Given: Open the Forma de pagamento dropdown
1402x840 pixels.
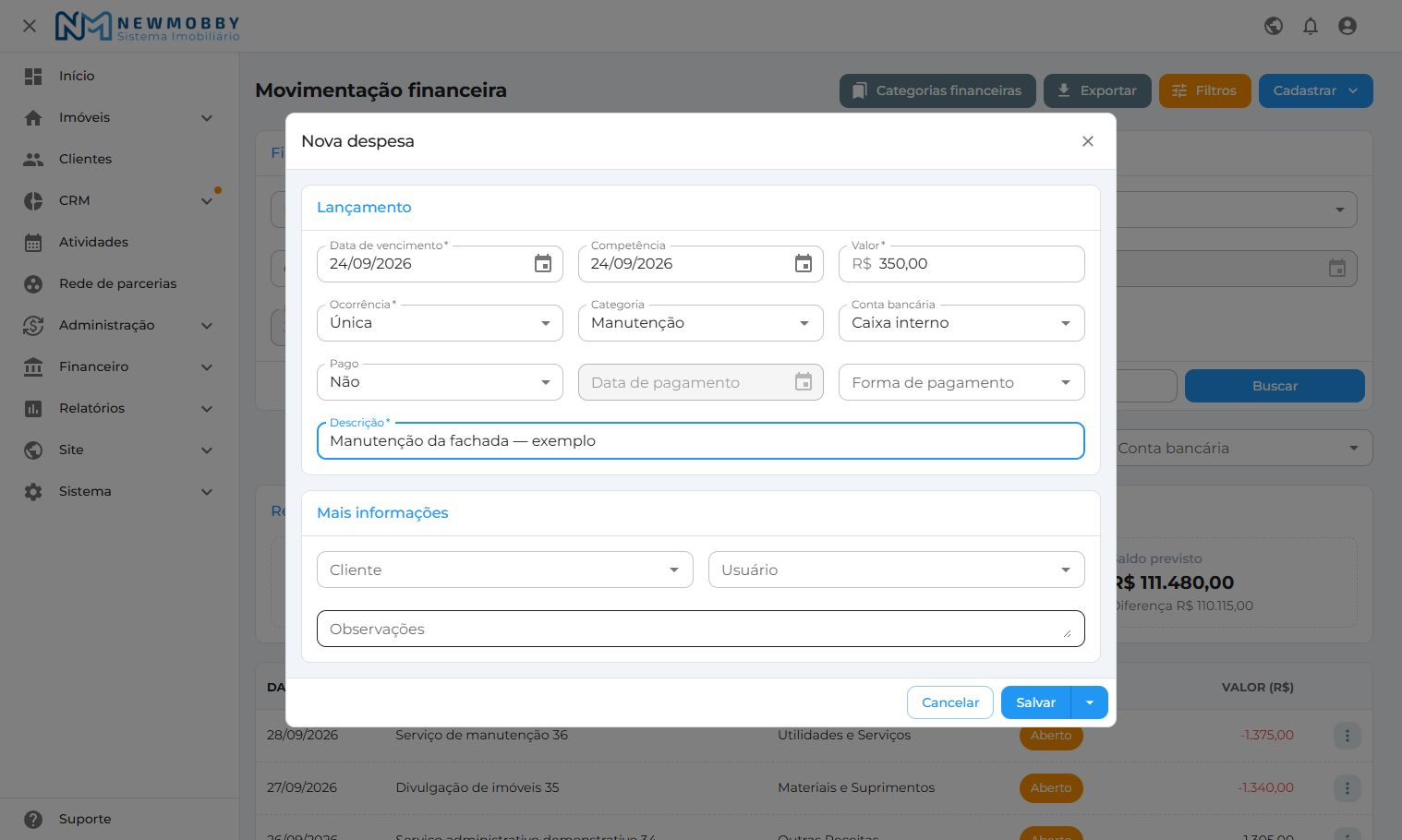Looking at the screenshot, I should [961, 382].
